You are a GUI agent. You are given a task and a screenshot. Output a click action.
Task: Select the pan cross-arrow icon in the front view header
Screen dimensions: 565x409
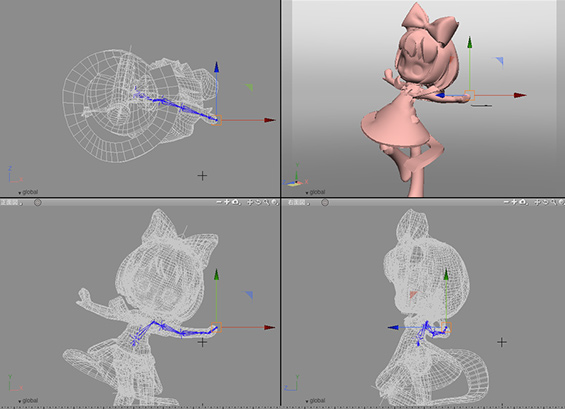coord(251,203)
